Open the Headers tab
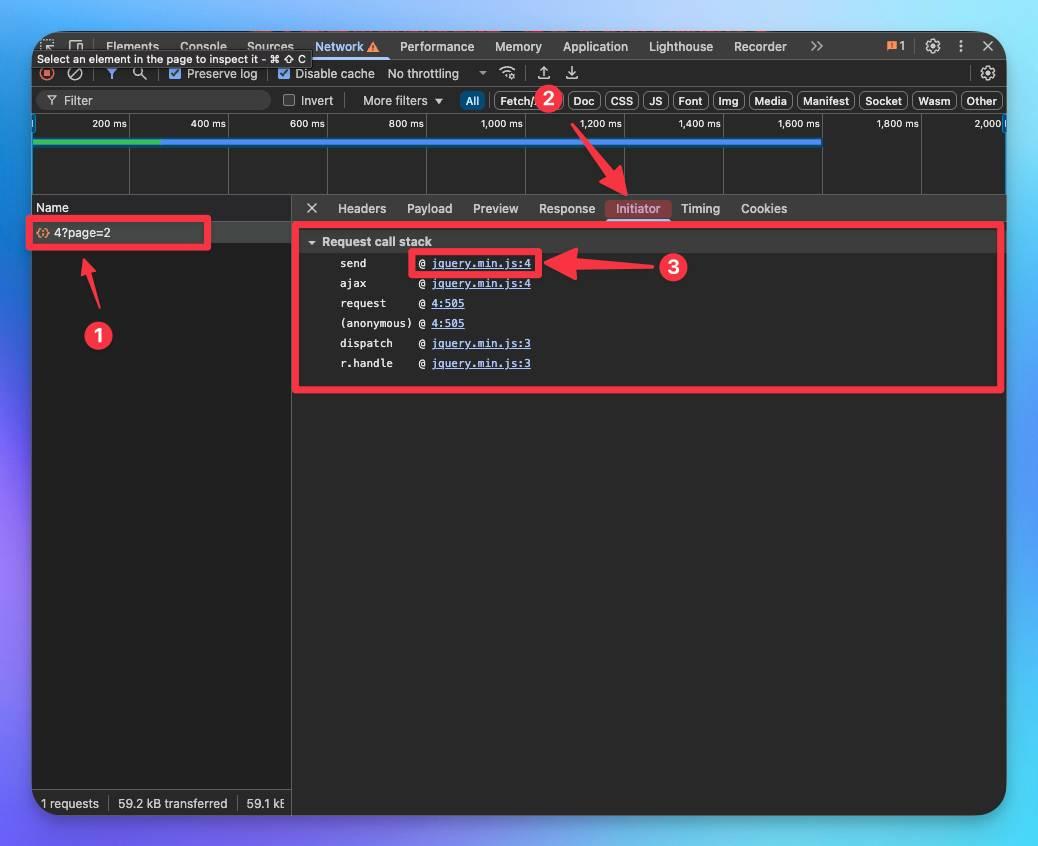1038x846 pixels. point(361,209)
